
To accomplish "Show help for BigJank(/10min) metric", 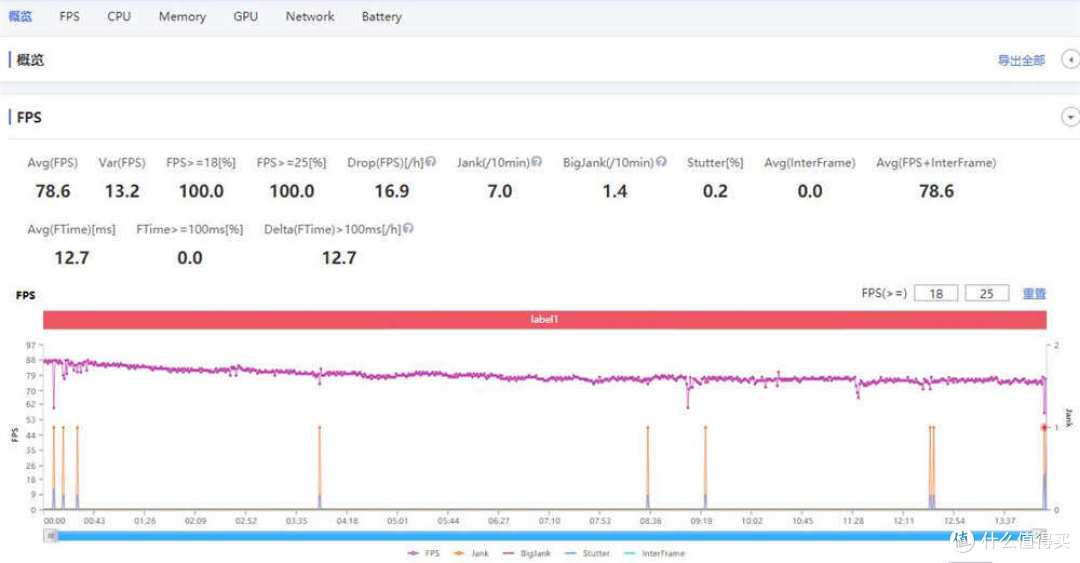I will tap(661, 162).
